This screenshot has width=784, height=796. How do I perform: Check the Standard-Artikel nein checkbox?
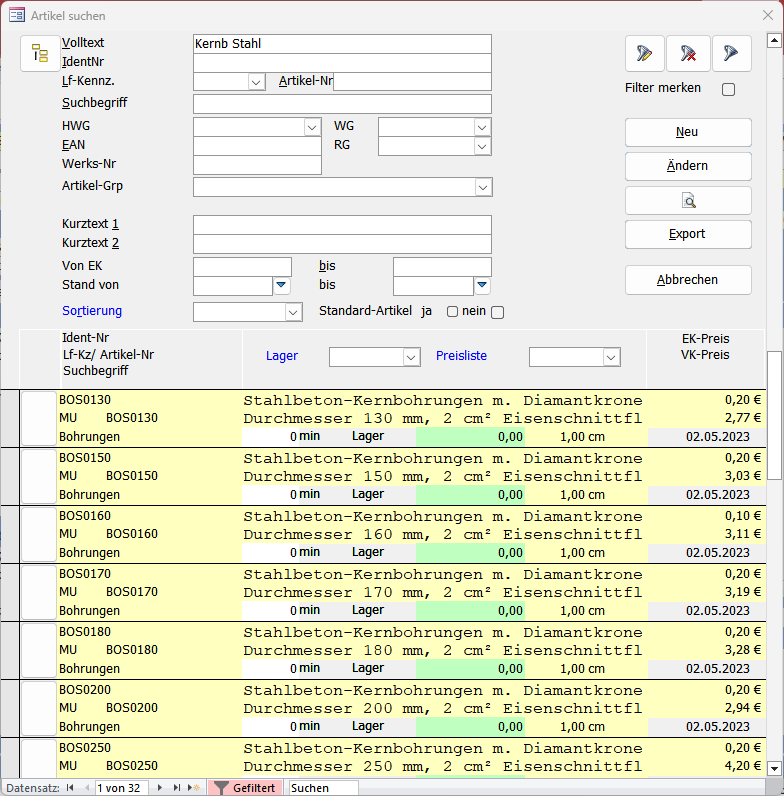[x=497, y=312]
